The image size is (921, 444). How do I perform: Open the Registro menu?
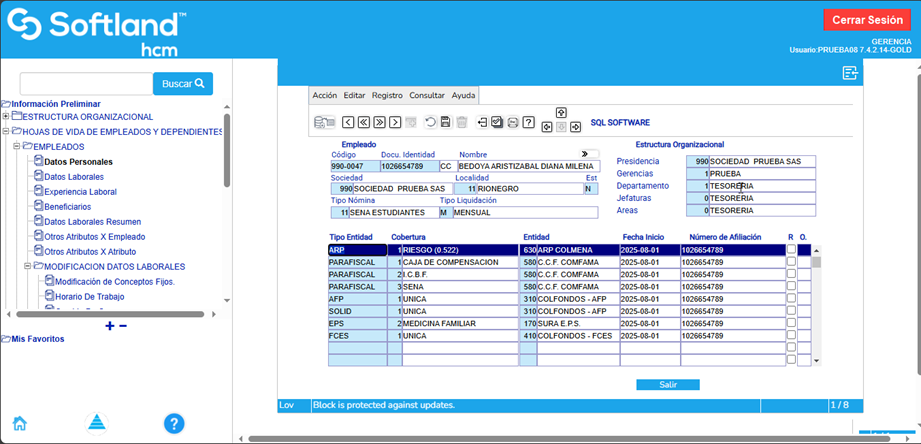pyautogui.click(x=387, y=95)
